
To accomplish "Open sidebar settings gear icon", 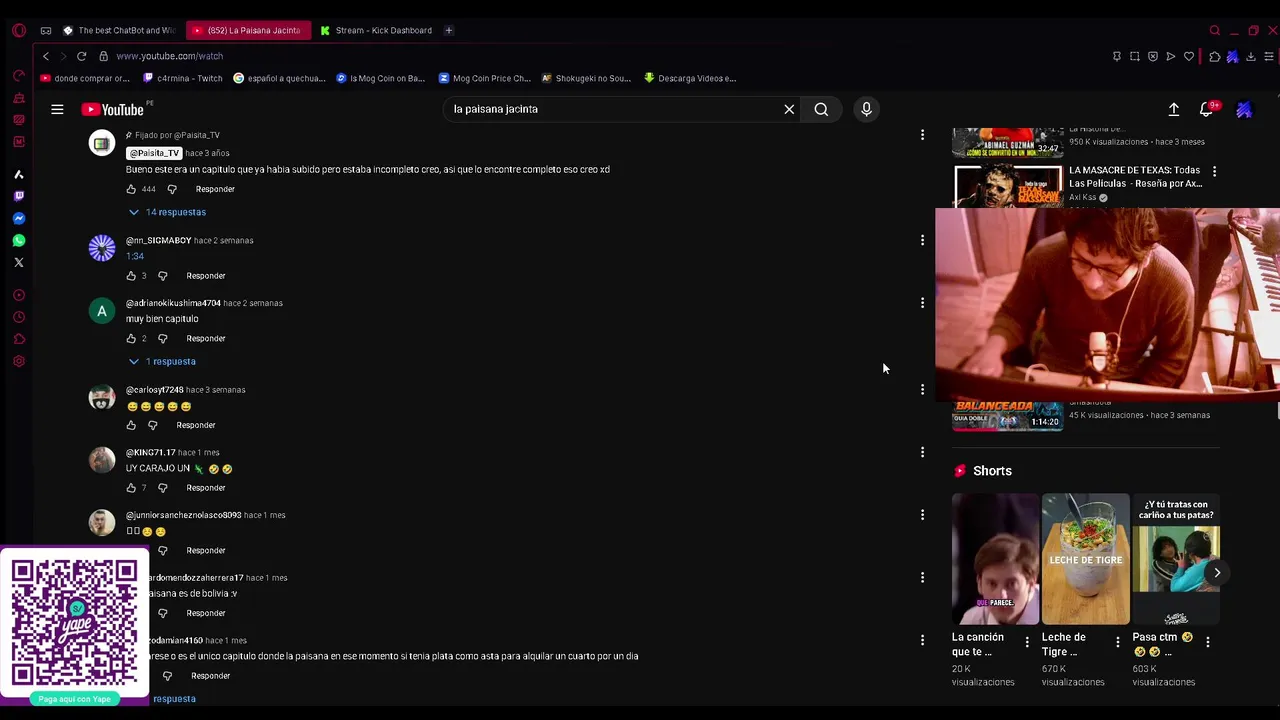I will tap(18, 361).
